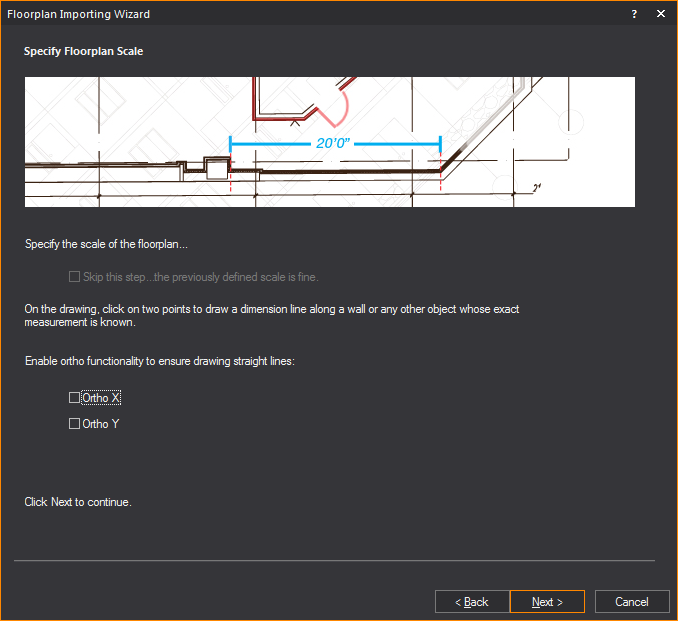
Task: Enable the Ortho X checkbox
Action: [x=74, y=398]
